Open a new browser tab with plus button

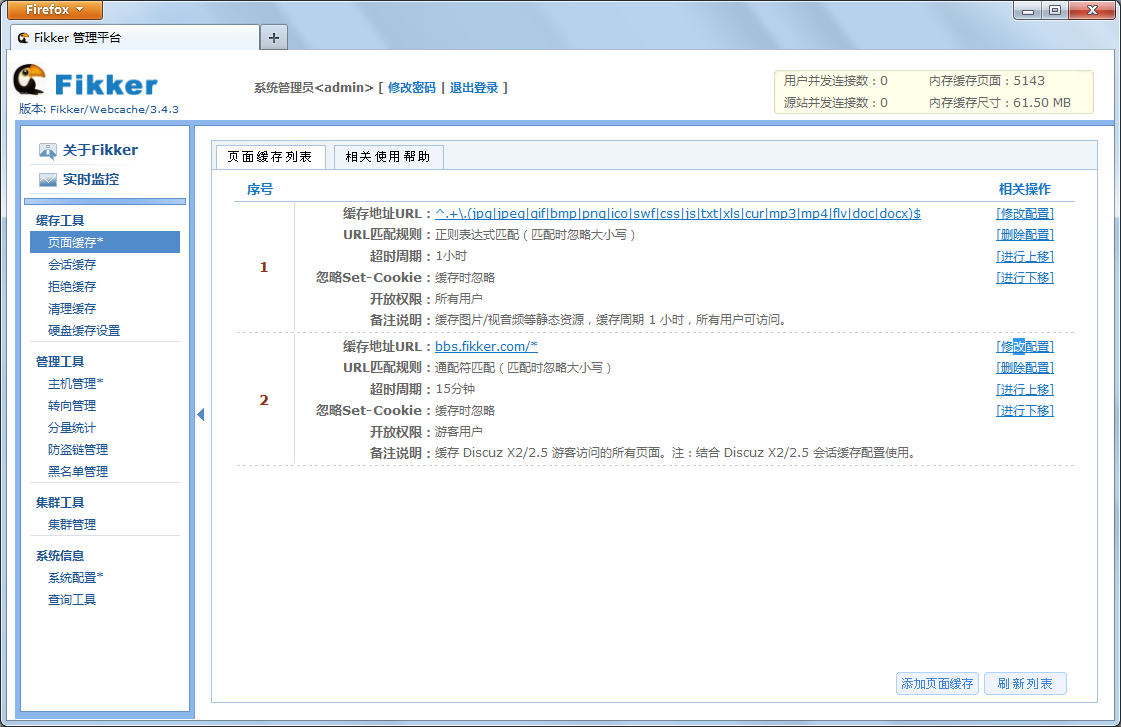click(274, 37)
